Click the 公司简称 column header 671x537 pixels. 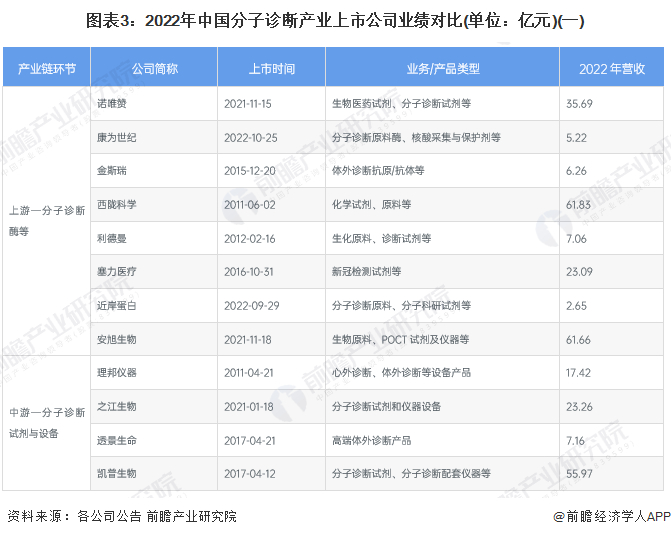click(154, 68)
